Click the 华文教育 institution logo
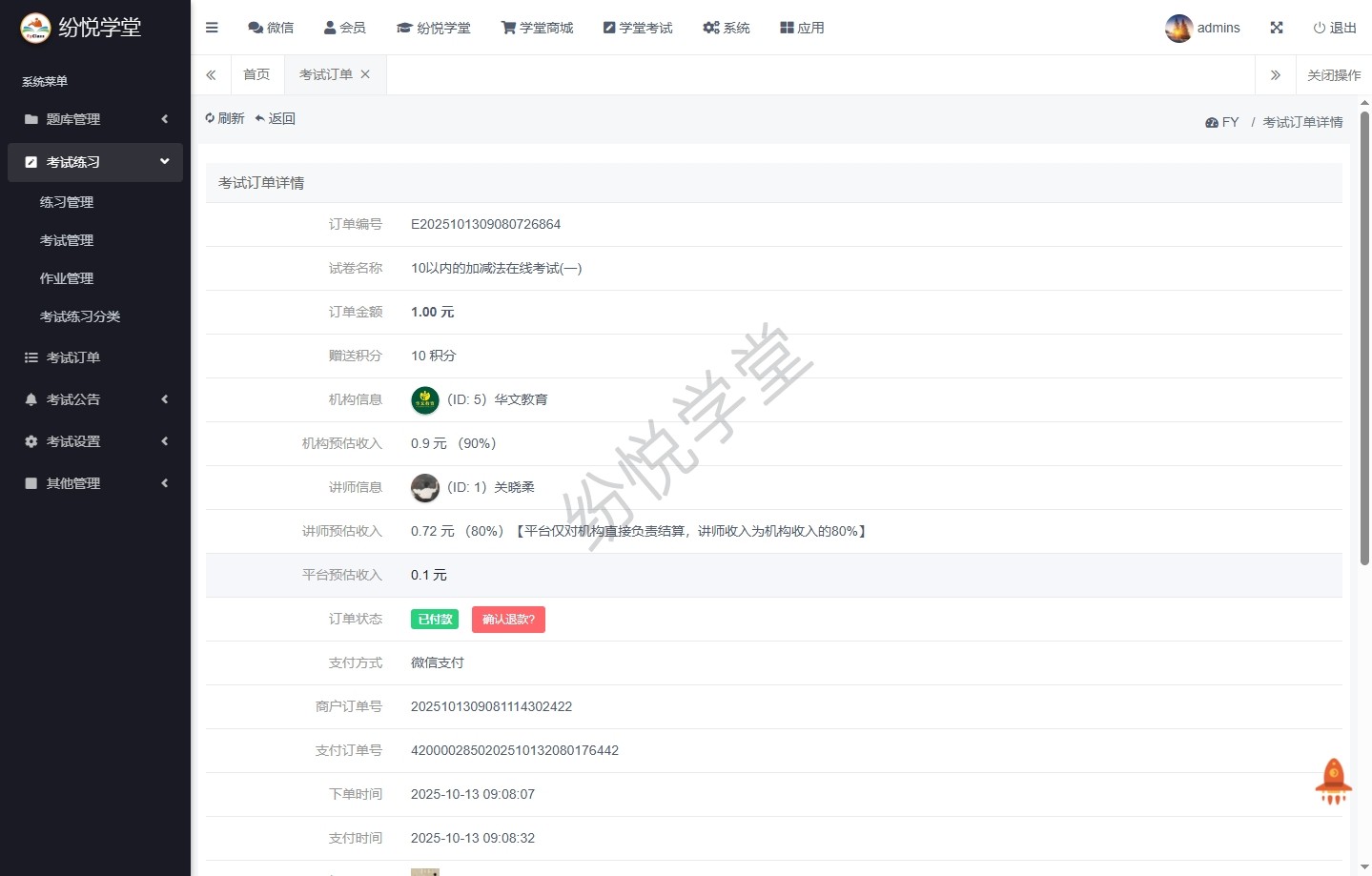The width and height of the screenshot is (1372, 876). pyautogui.click(x=425, y=400)
